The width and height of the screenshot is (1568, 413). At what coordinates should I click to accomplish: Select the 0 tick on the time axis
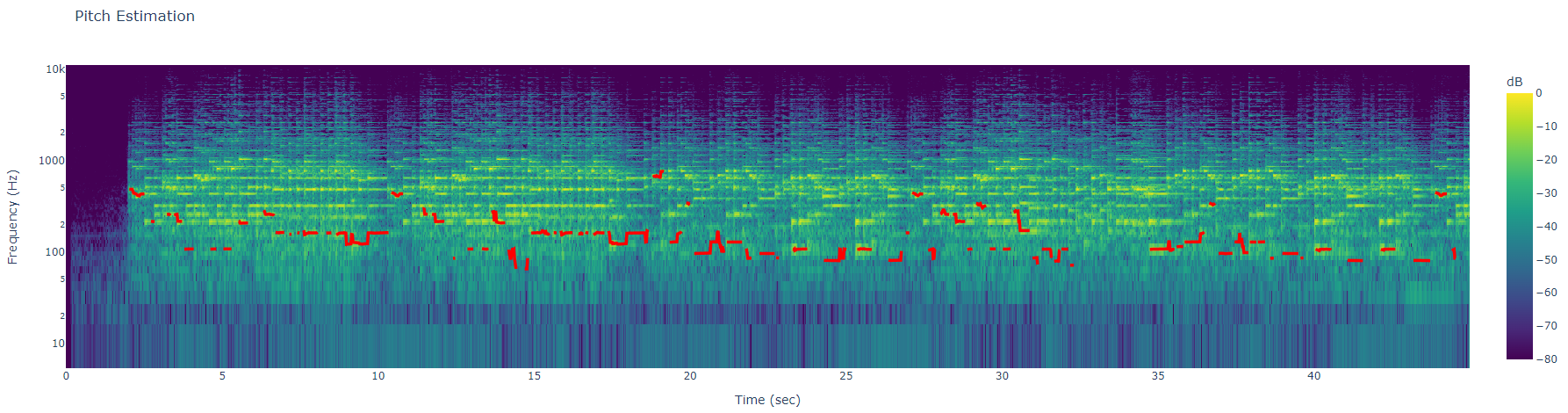click(67, 376)
